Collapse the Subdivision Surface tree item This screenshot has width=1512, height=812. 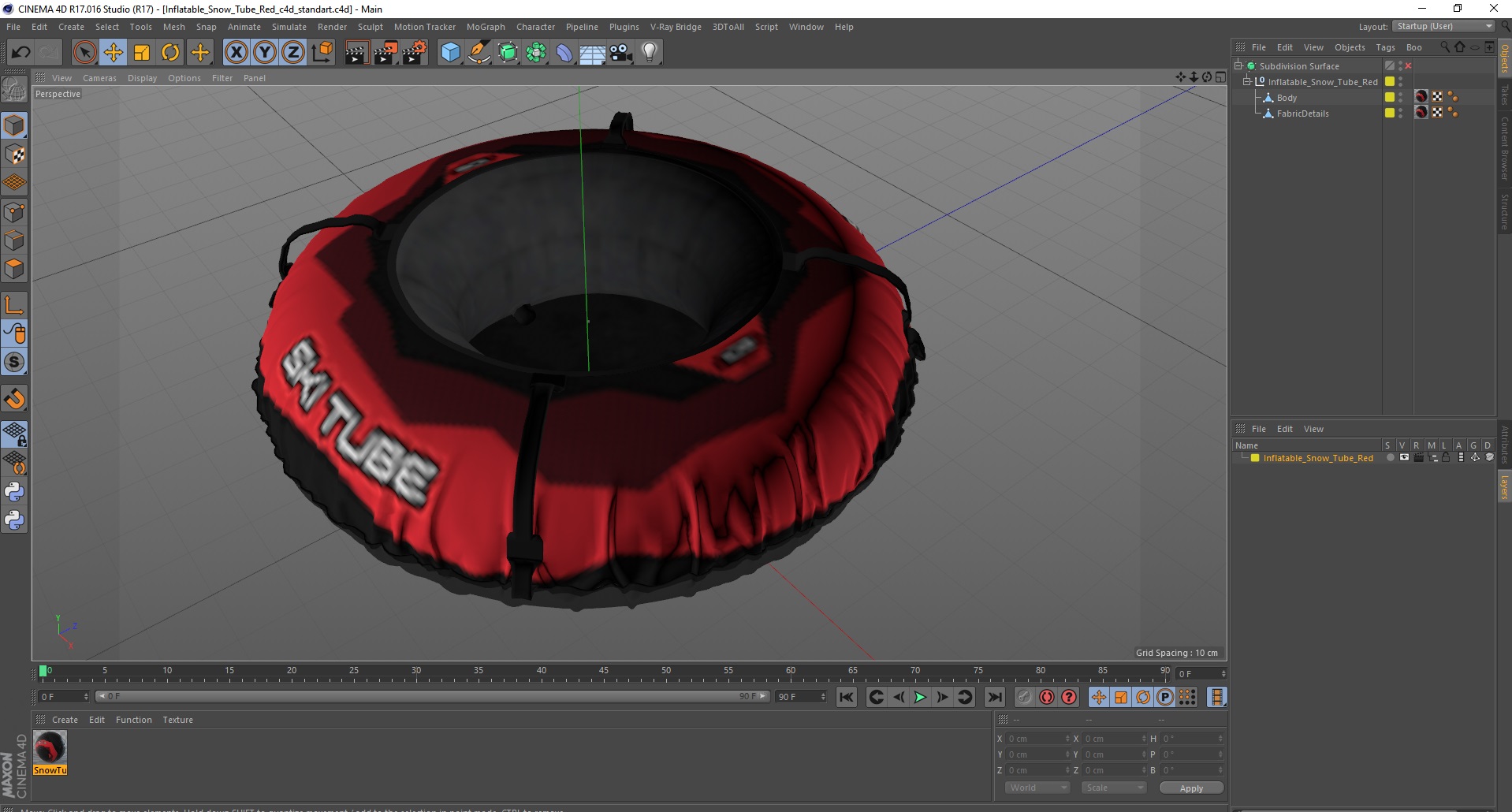tap(1238, 65)
